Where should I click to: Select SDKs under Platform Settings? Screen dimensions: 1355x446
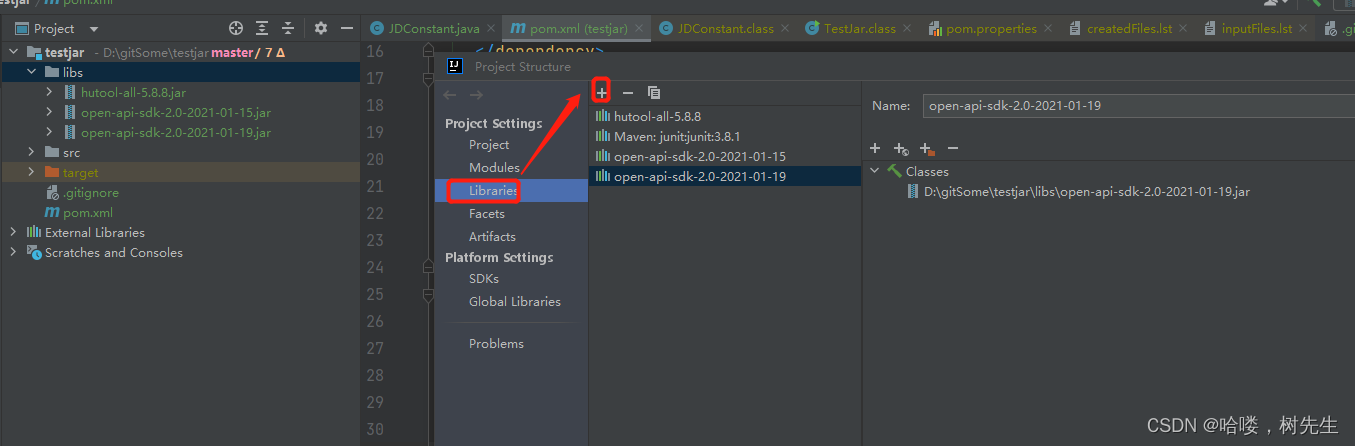coord(484,279)
